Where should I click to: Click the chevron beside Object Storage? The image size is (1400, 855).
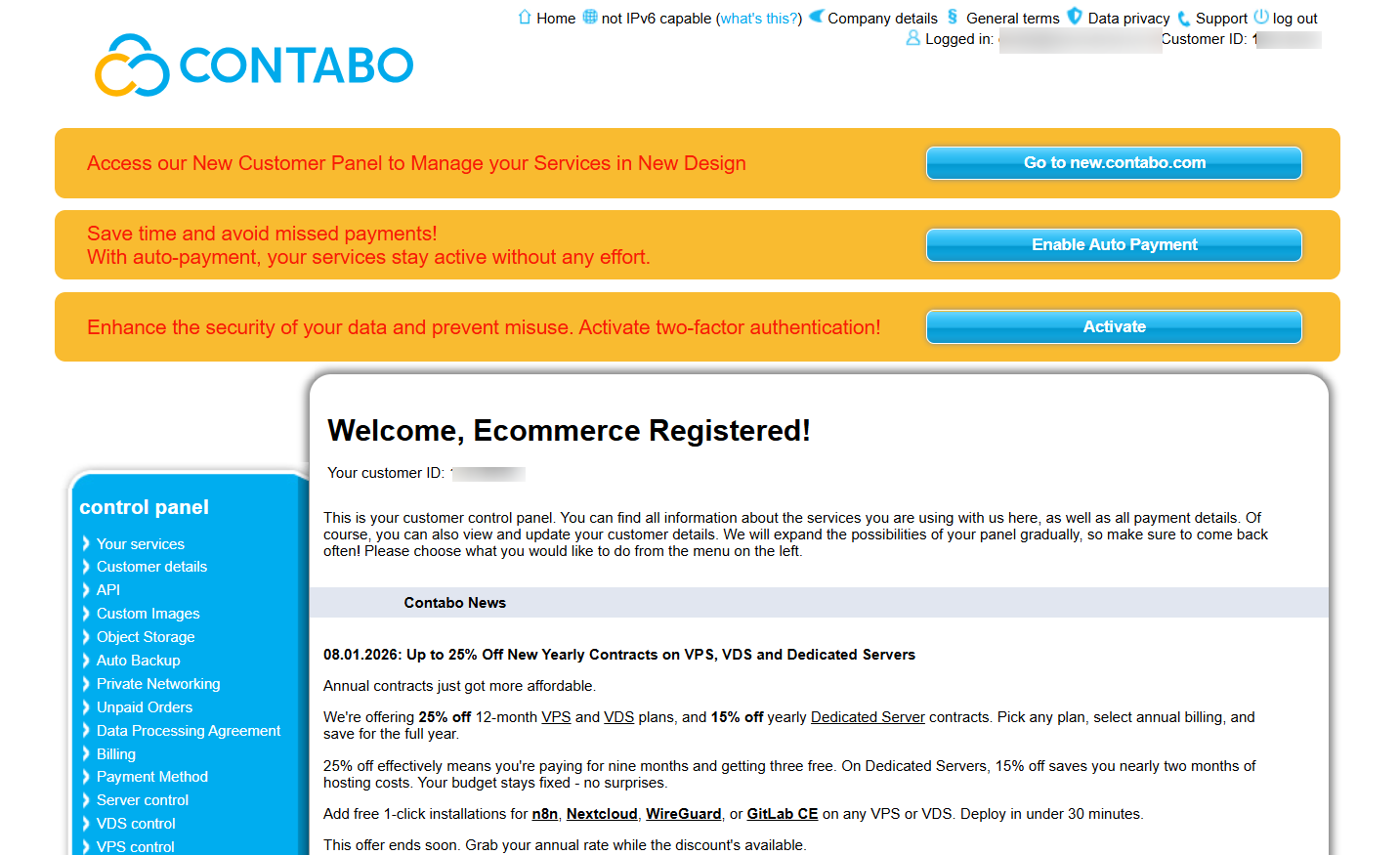click(86, 637)
